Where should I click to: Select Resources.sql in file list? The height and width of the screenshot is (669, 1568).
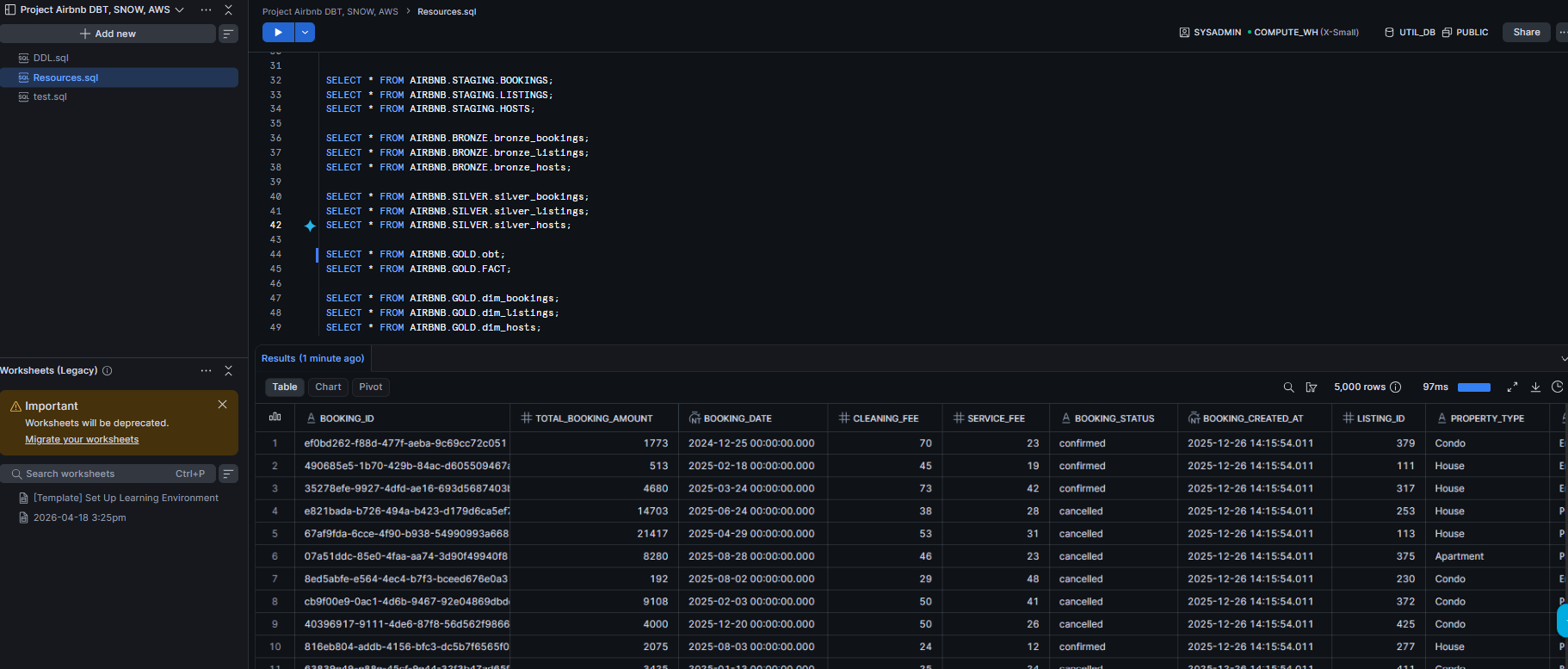(x=65, y=77)
